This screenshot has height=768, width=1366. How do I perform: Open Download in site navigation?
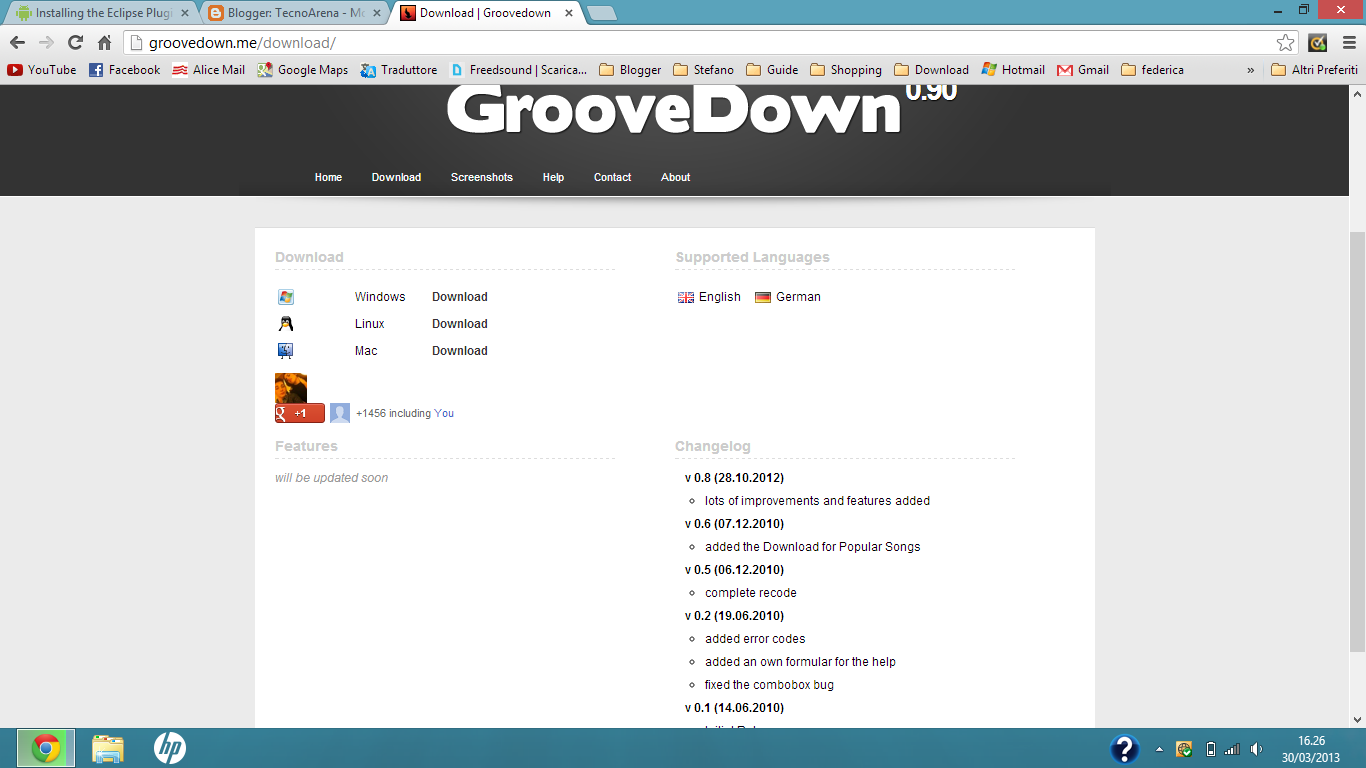[x=396, y=177]
